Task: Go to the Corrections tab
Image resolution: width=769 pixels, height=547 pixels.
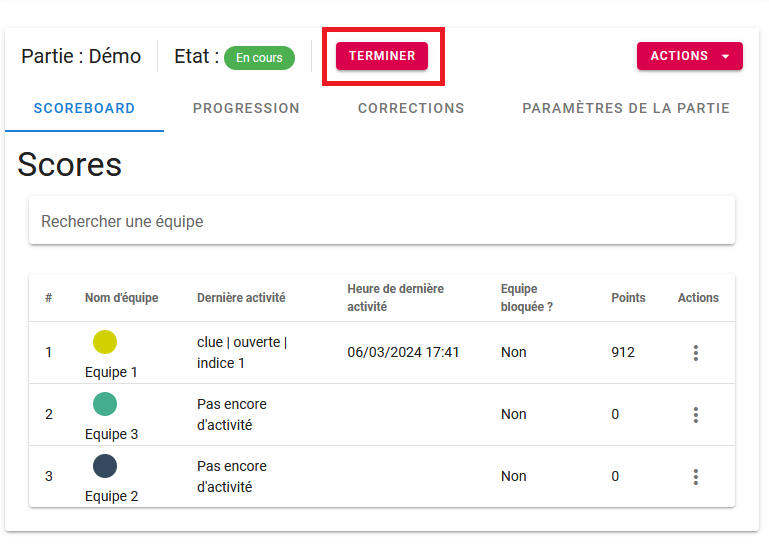Action: (x=411, y=108)
